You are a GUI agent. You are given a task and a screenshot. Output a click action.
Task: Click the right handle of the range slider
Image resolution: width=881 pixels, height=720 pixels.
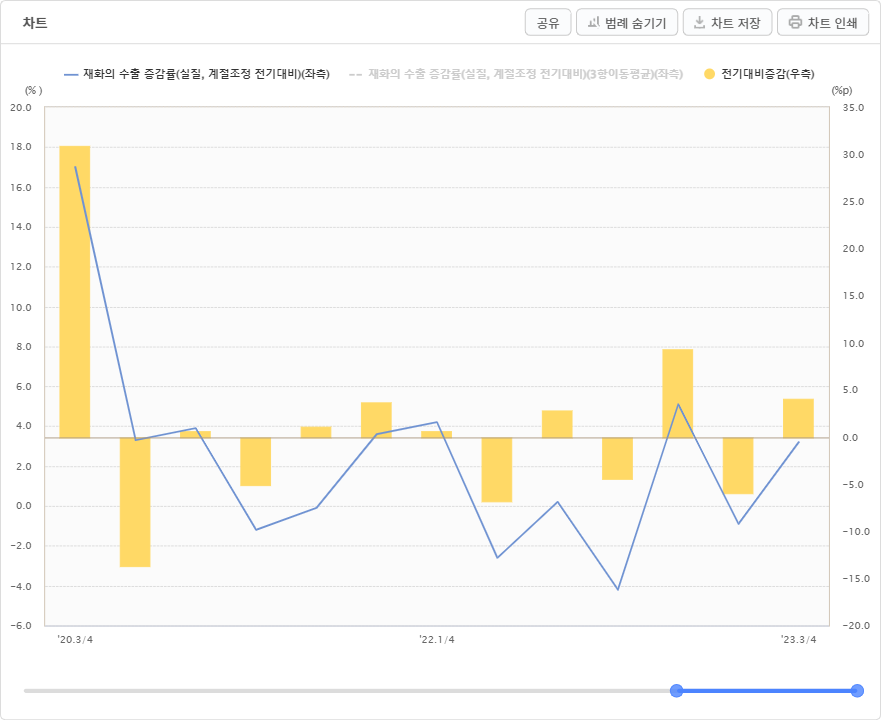pyautogui.click(x=857, y=691)
